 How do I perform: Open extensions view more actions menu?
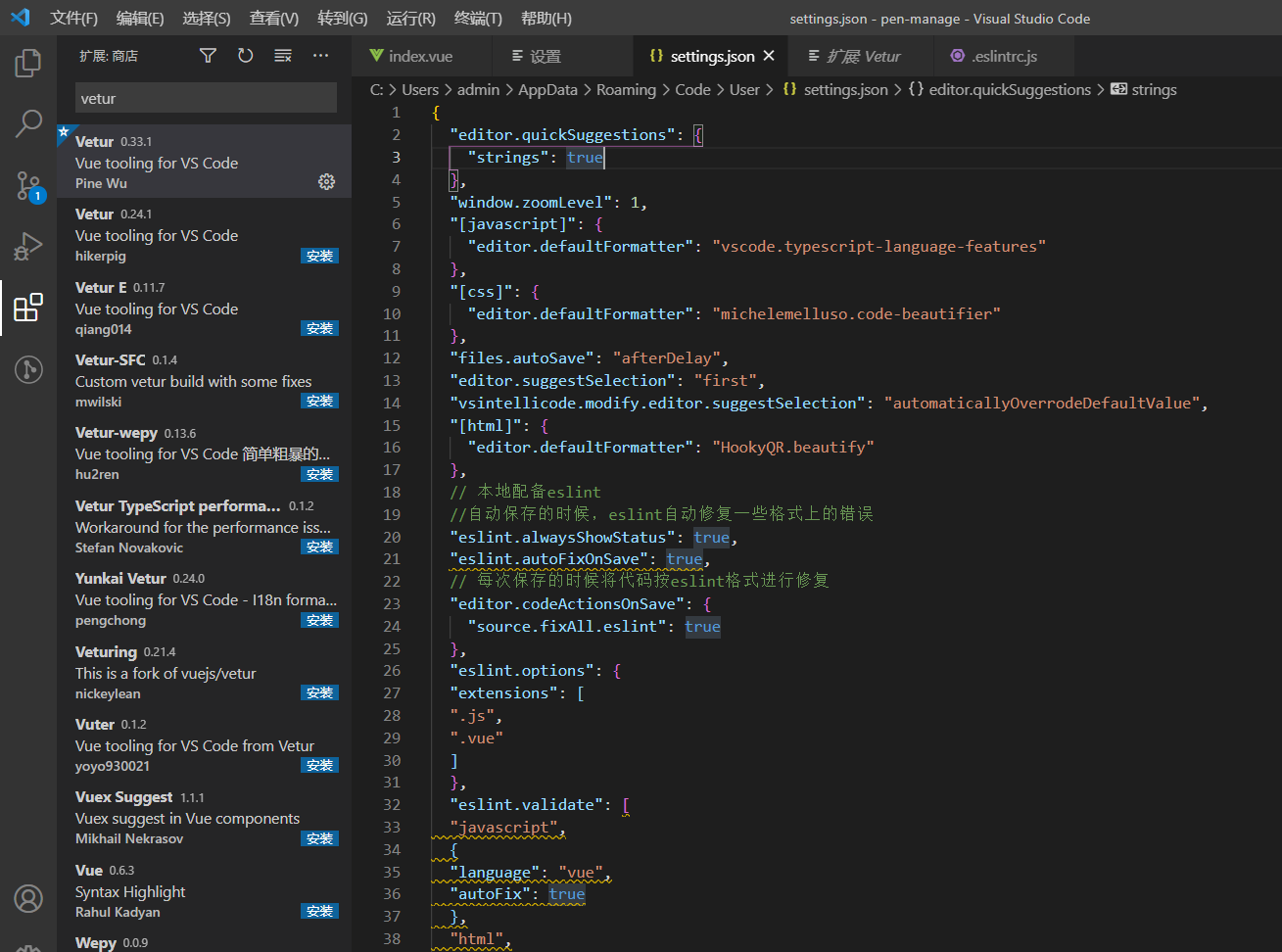[x=320, y=56]
